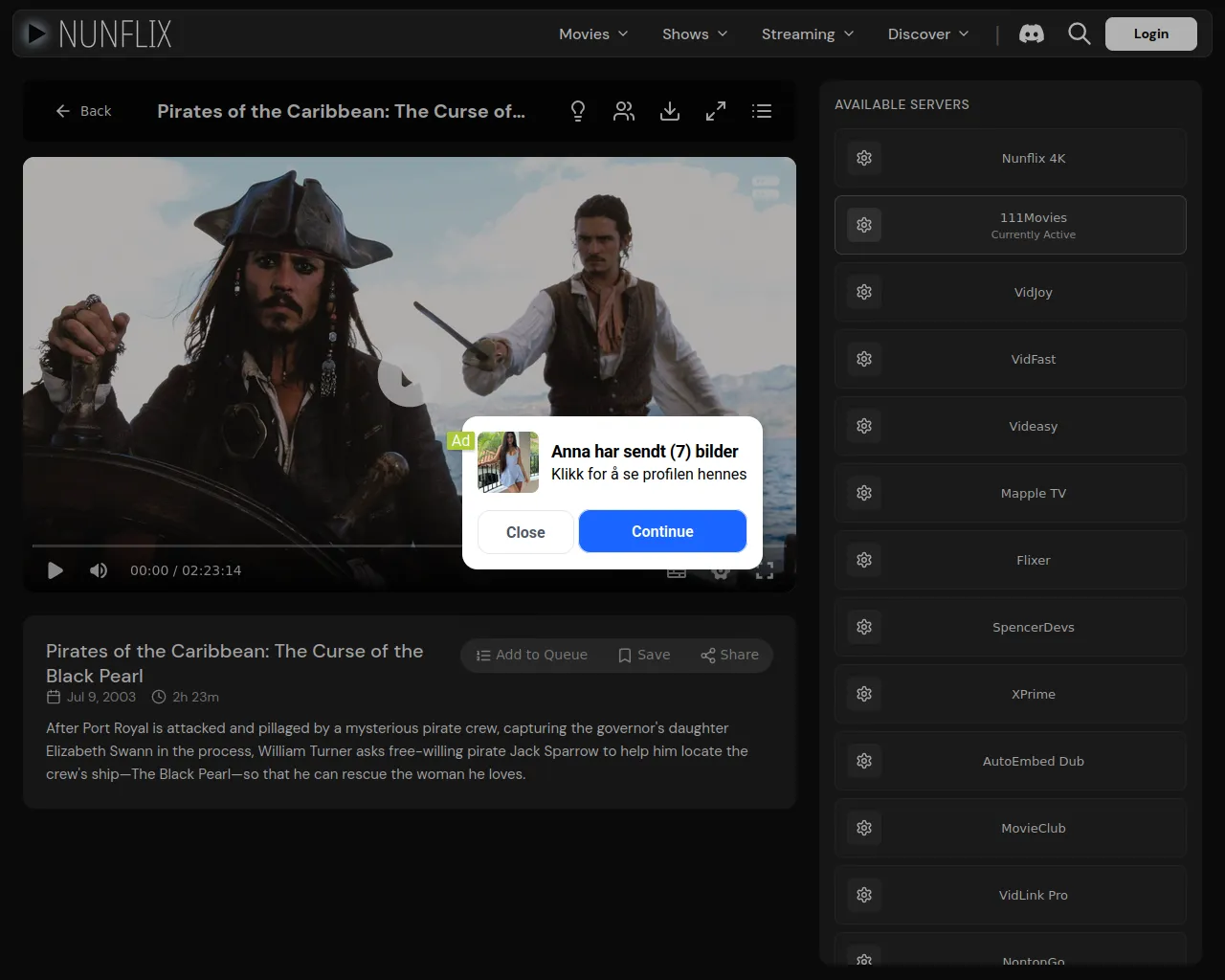Viewport: 1225px width, 980px height.
Task: Open gear settings for MovieClub server
Action: coord(864,828)
